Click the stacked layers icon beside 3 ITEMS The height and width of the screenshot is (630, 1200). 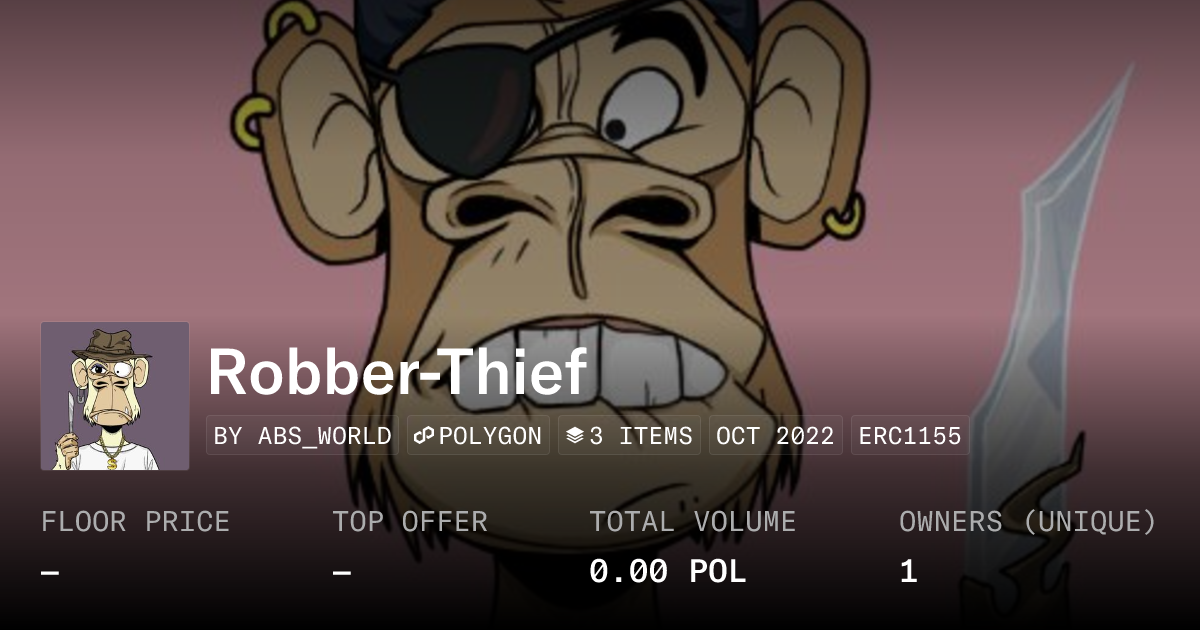coord(575,436)
